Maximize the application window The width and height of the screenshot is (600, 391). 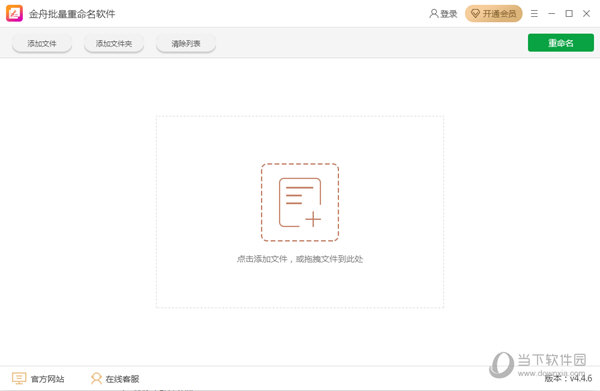tap(569, 14)
